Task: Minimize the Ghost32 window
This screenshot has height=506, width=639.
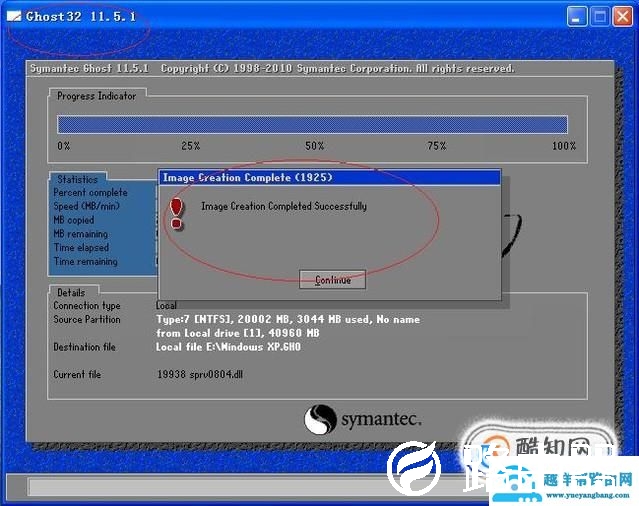Action: 577,17
